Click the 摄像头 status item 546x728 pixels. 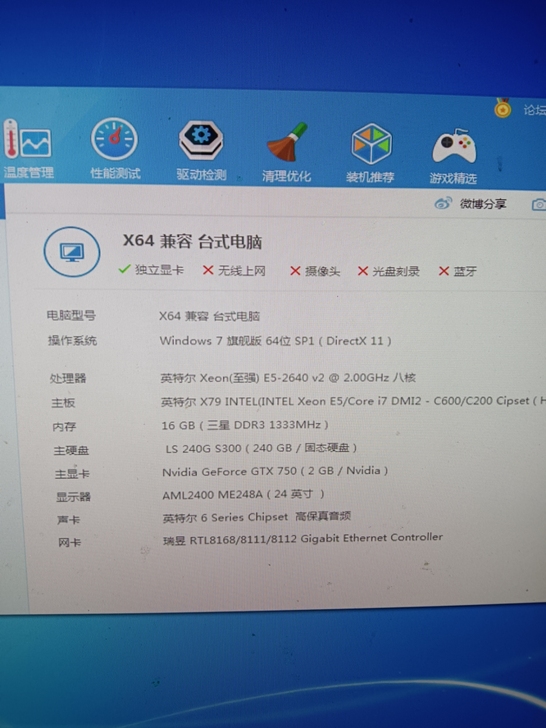(x=315, y=271)
